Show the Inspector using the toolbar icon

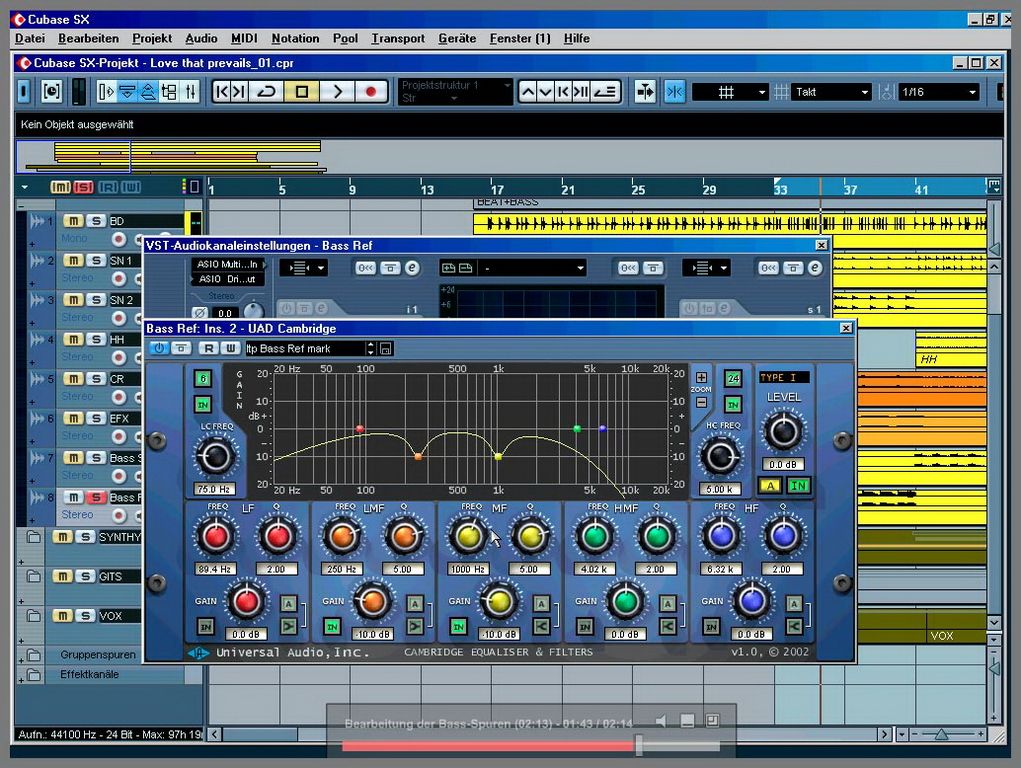(x=106, y=92)
